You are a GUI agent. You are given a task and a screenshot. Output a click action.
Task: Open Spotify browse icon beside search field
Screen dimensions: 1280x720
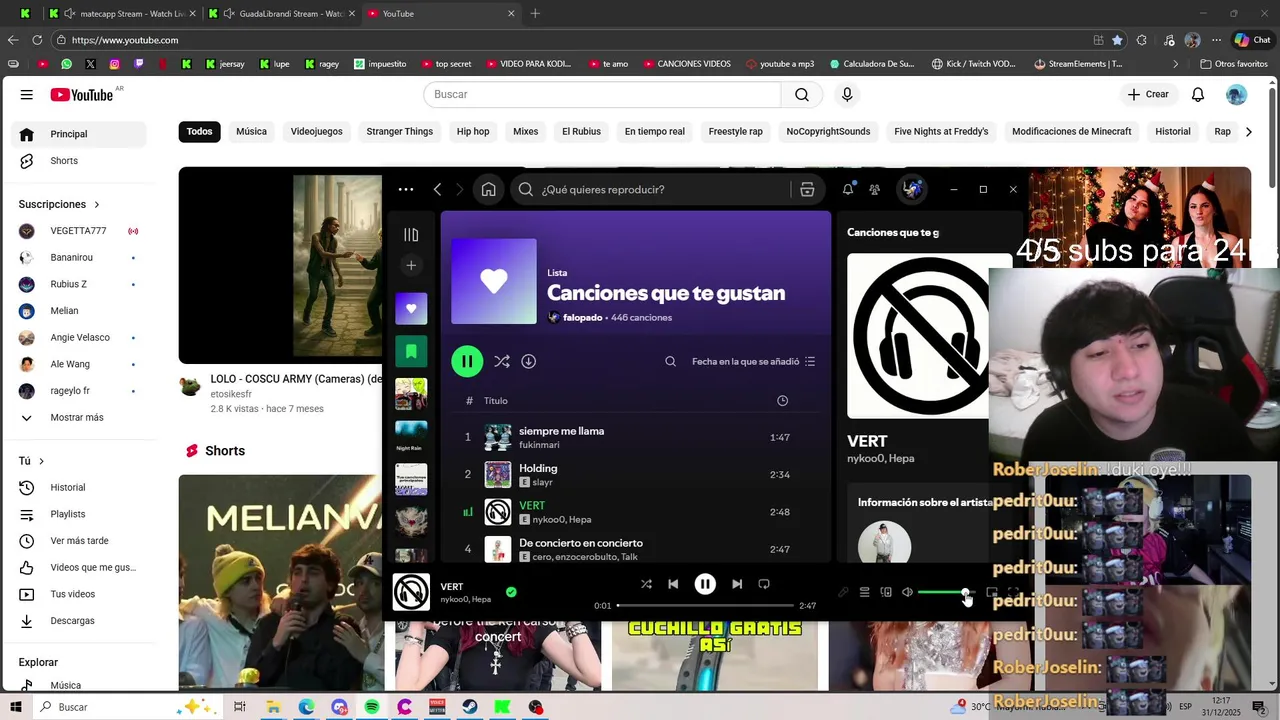click(807, 189)
